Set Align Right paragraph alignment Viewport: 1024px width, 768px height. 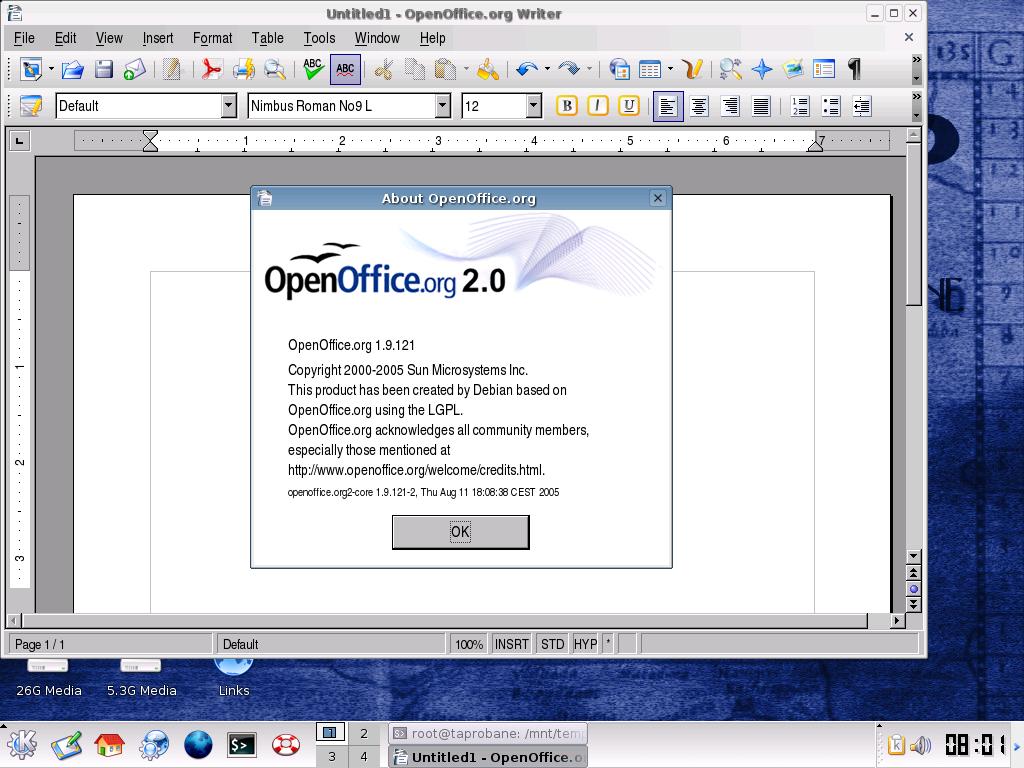(x=730, y=106)
